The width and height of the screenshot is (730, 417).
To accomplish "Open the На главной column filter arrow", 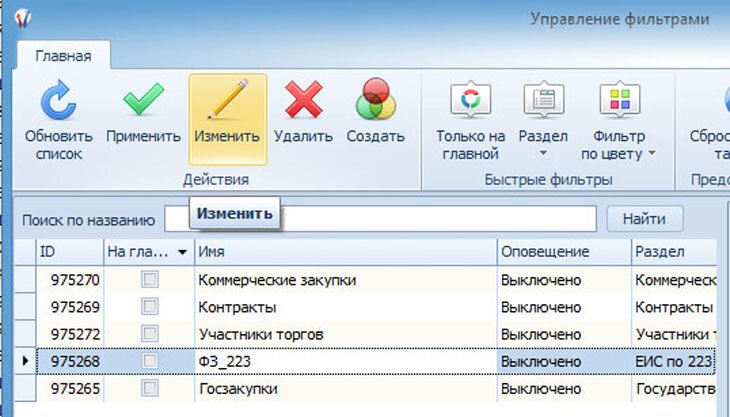I will point(182,252).
